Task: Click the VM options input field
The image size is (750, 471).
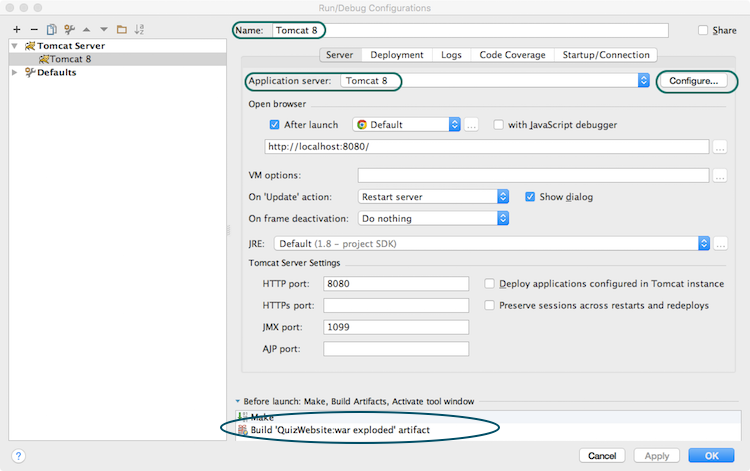Action: click(533, 175)
